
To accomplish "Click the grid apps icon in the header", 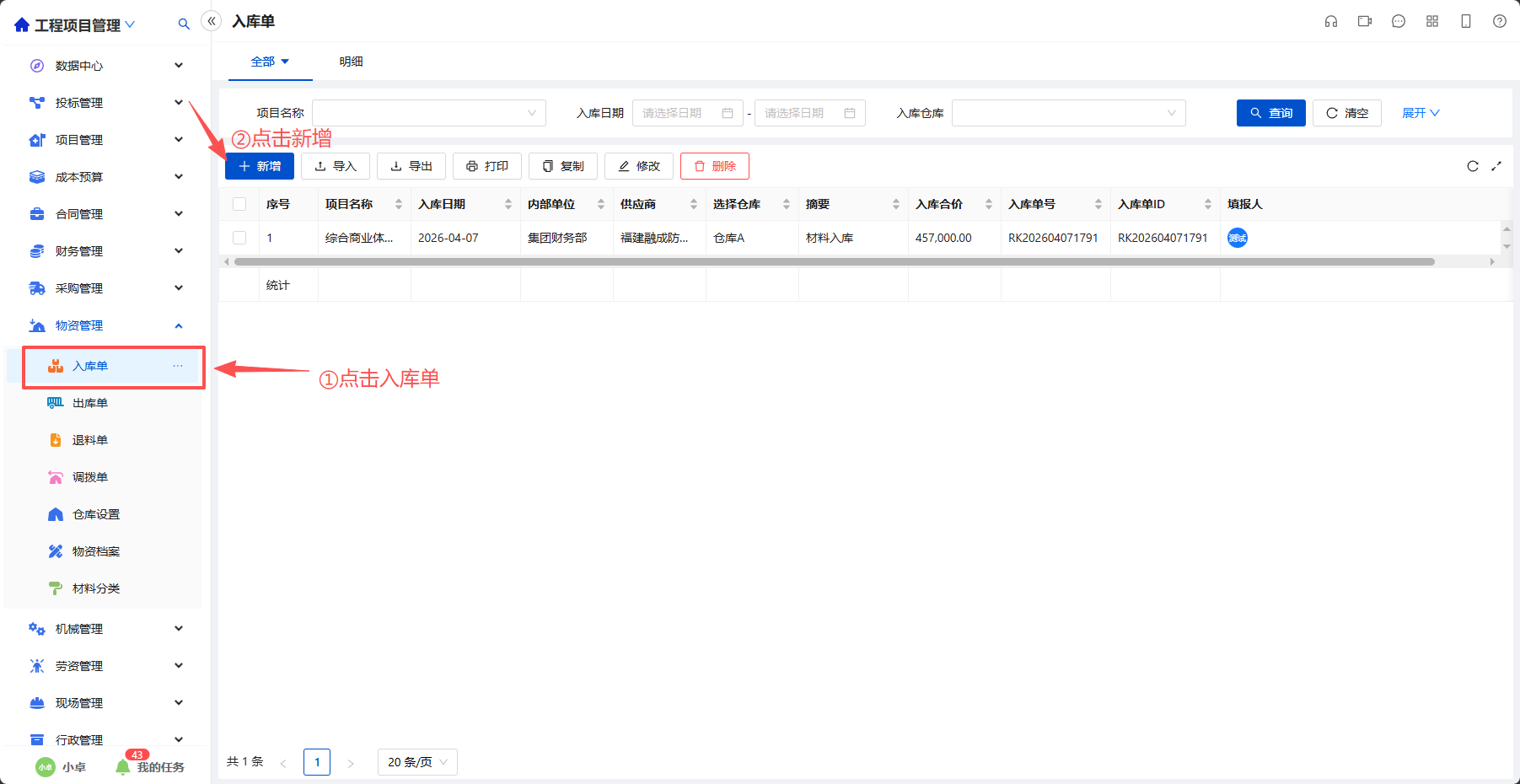I will coord(1432,21).
